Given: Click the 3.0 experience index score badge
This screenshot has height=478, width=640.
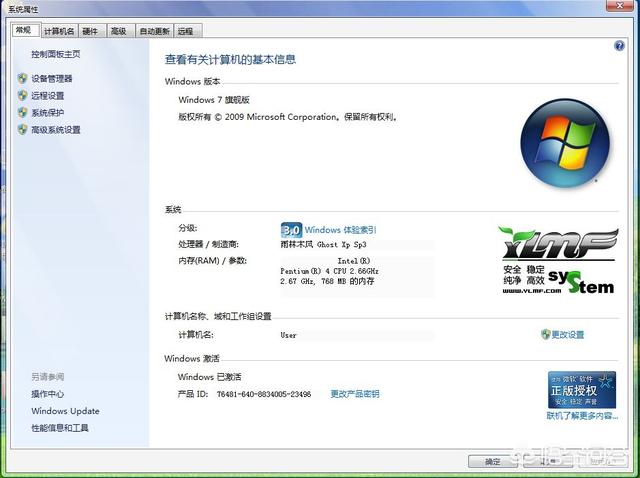Looking at the screenshot, I should (x=291, y=230).
